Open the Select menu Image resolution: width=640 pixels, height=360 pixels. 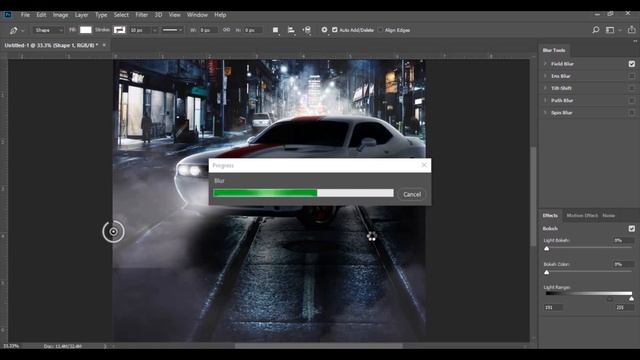pos(121,15)
